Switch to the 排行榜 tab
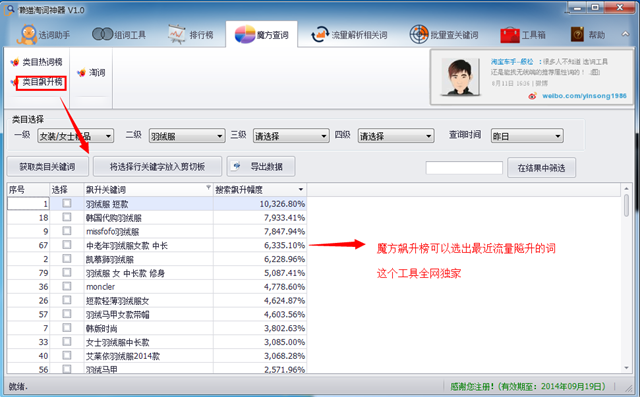The height and width of the screenshot is (397, 640). pyautogui.click(x=191, y=35)
